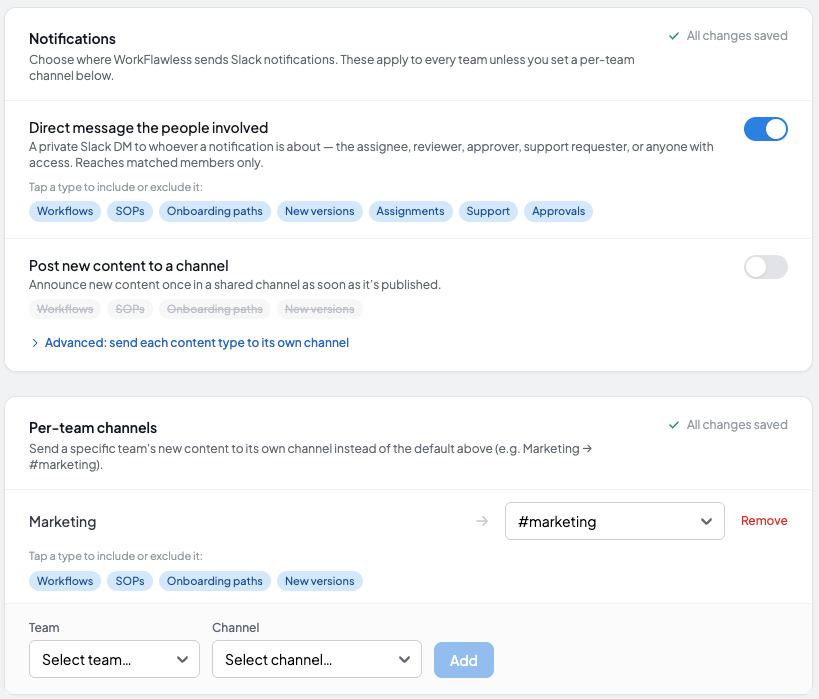The height and width of the screenshot is (699, 819).
Task: Click disabled Onboarding paths chip under Post new content
Action: 215,309
